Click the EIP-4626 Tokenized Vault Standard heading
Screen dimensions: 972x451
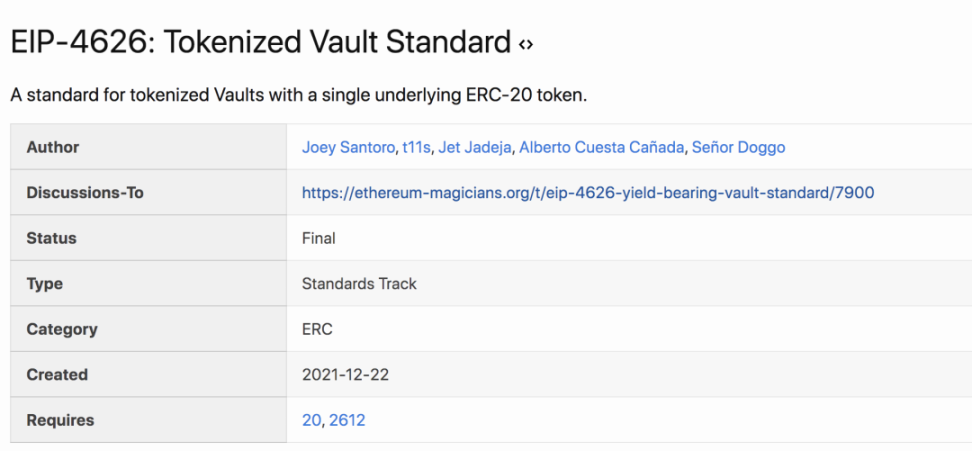260,43
